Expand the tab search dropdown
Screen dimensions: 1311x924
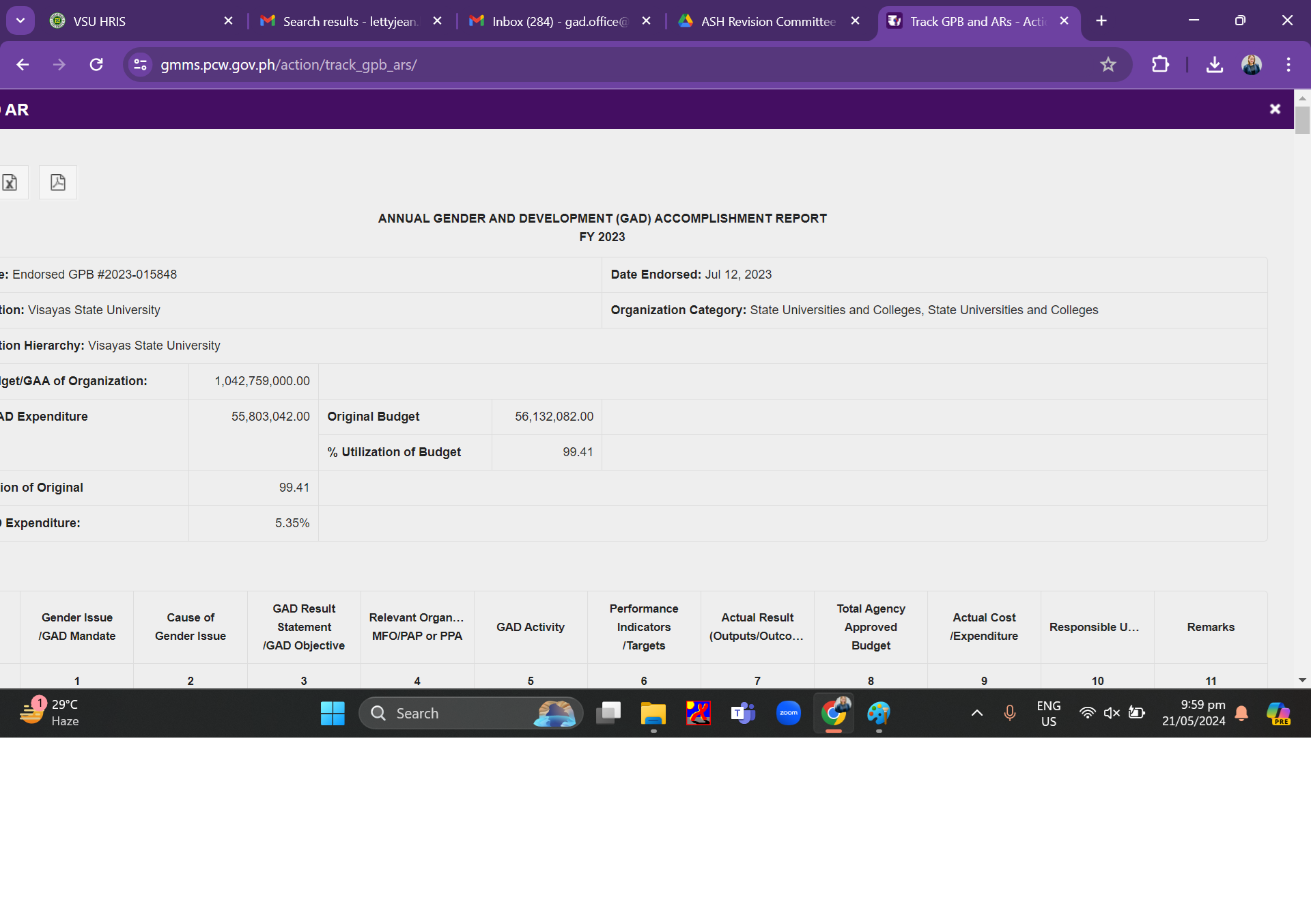point(20,20)
